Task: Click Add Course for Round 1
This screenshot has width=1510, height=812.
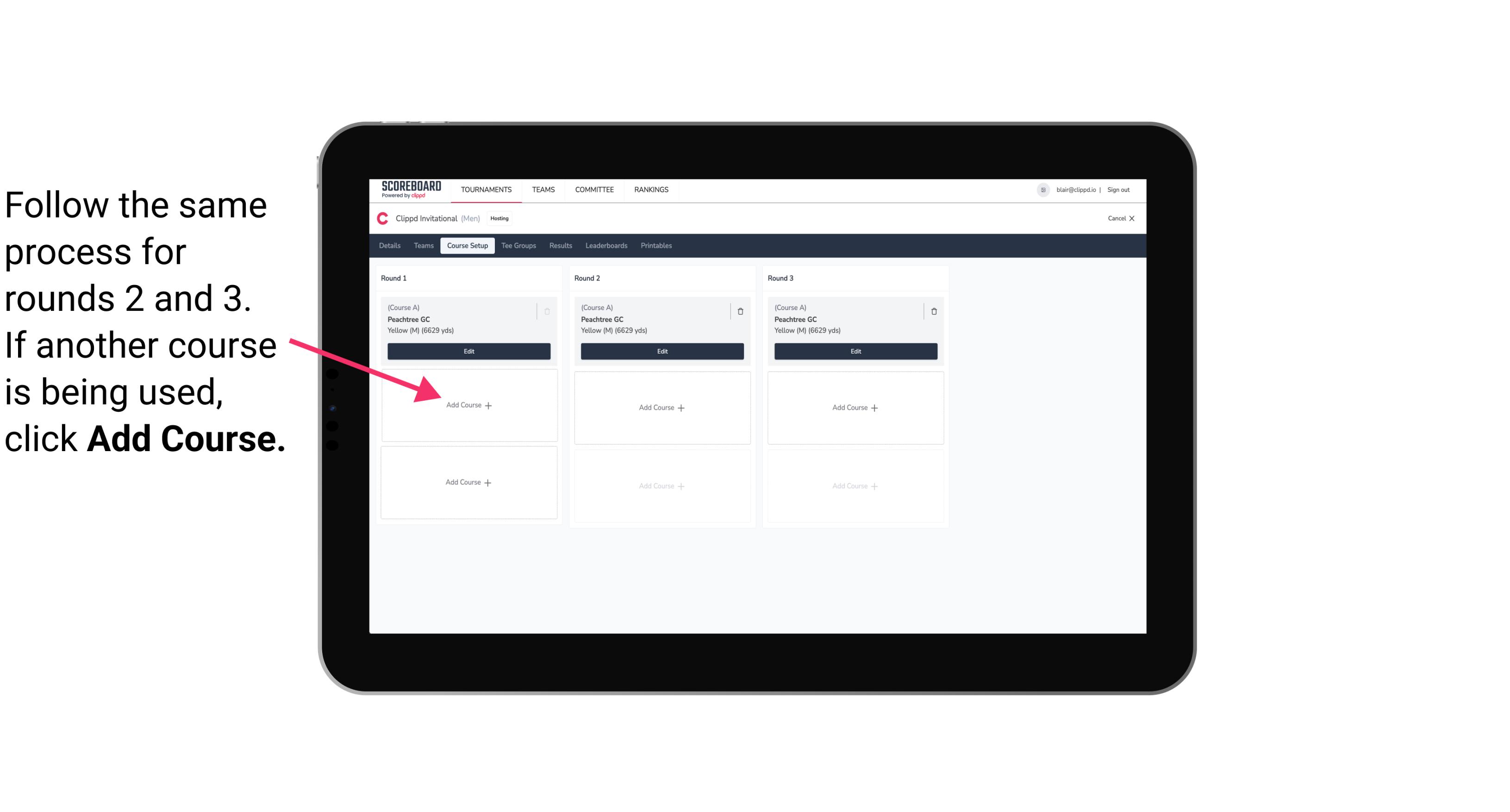Action: point(467,405)
